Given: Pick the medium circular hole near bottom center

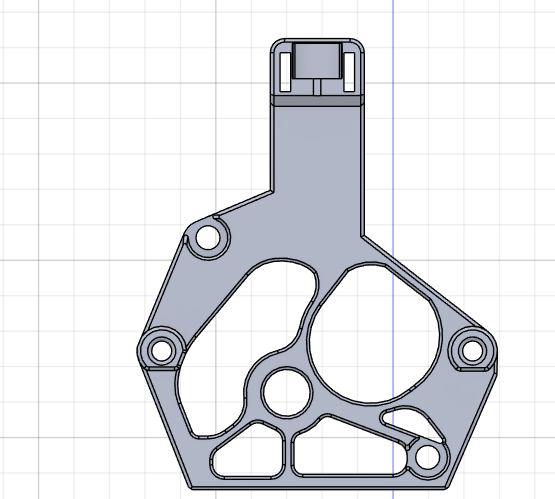Looking at the screenshot, I should (x=287, y=392).
